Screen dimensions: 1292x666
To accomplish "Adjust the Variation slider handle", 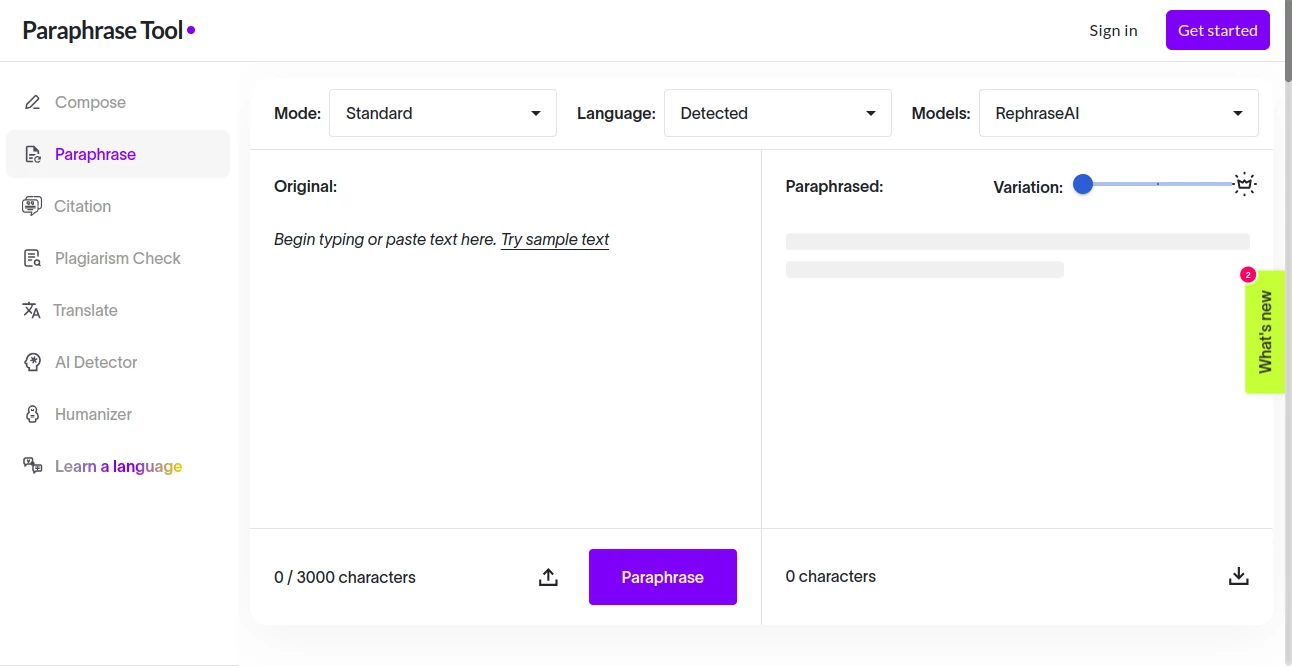I will pyautogui.click(x=1082, y=184).
